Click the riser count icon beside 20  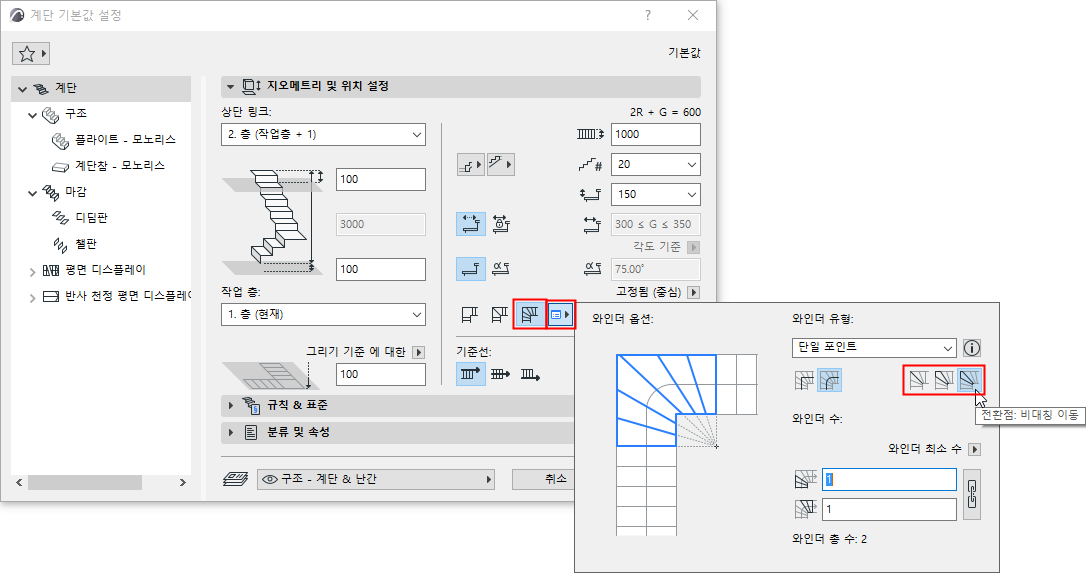tap(591, 165)
